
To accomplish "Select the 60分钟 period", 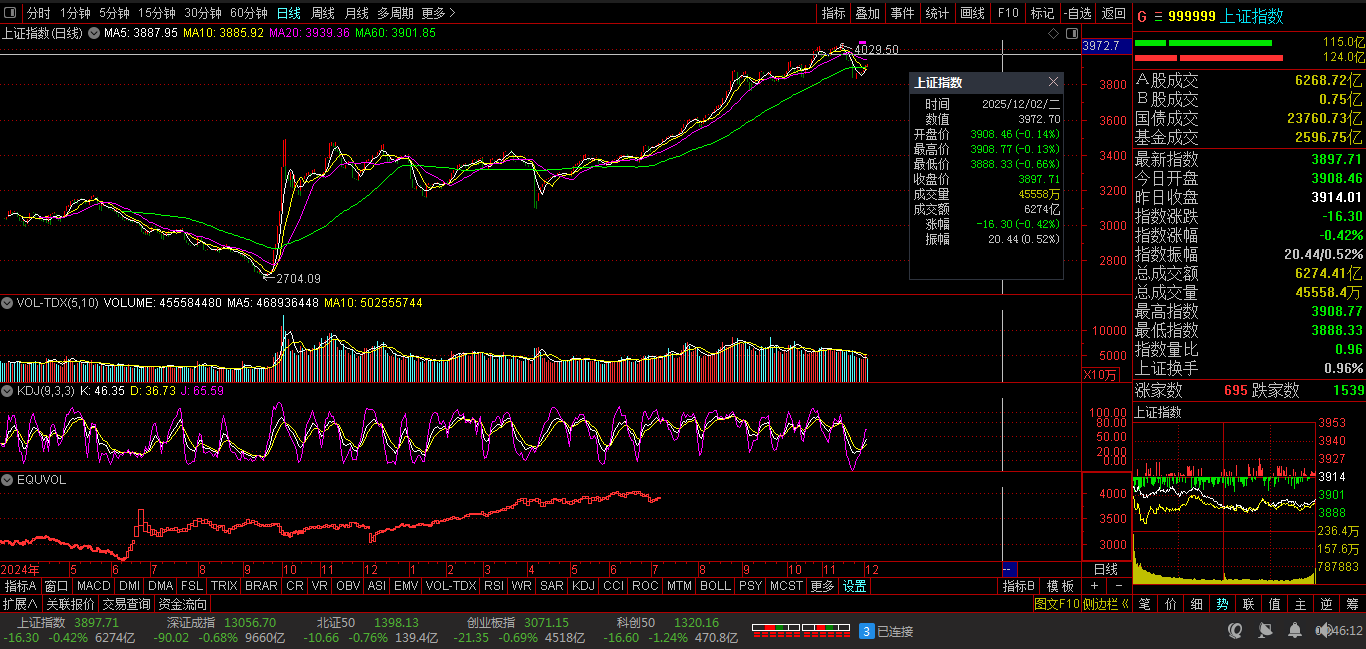I will coord(249,13).
